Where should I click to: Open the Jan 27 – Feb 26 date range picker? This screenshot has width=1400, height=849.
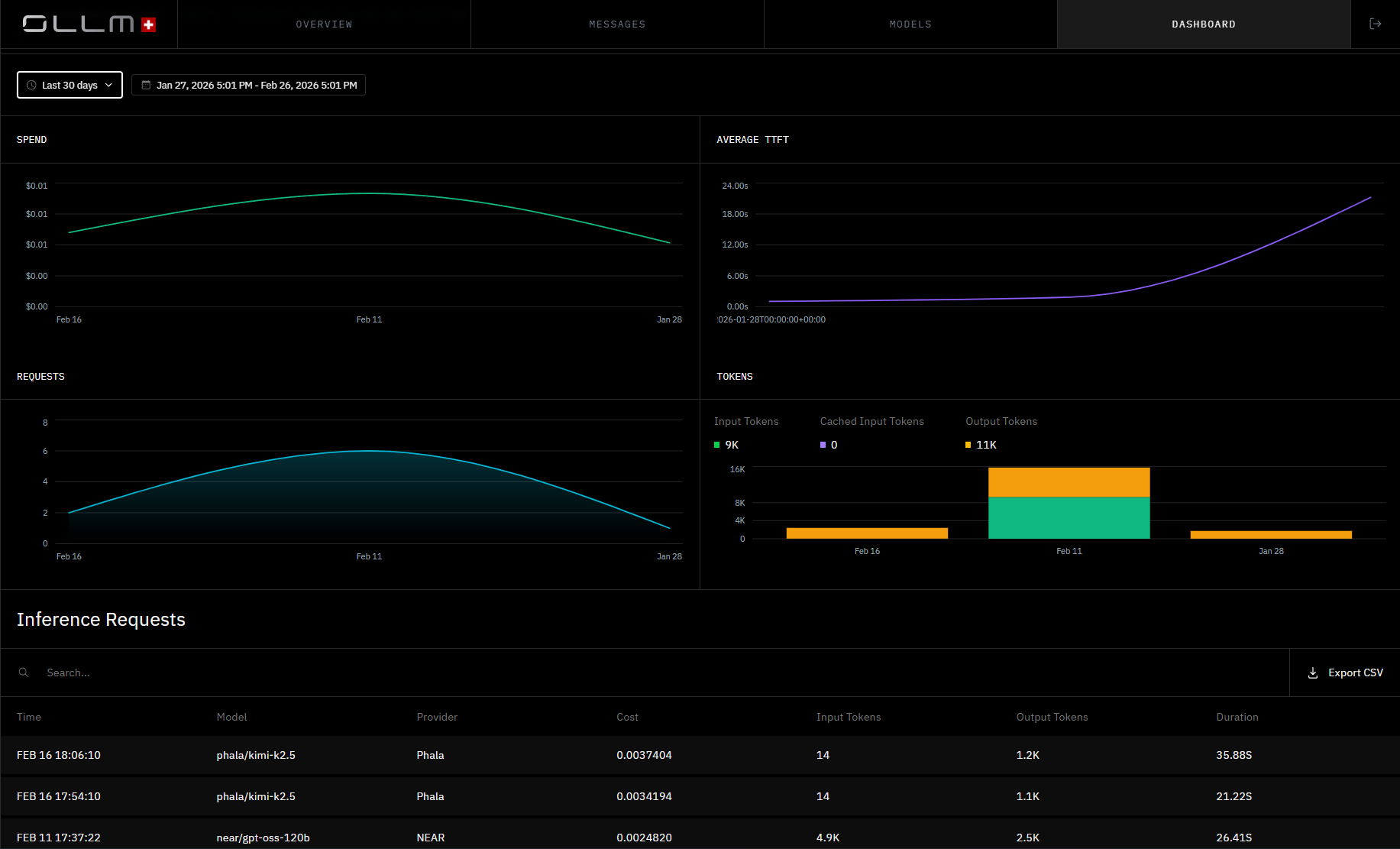[x=248, y=85]
